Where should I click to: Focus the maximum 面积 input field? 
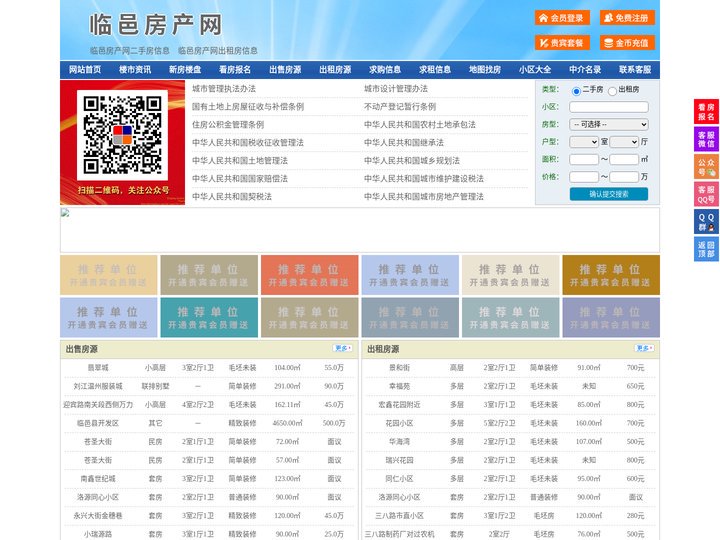pos(624,159)
